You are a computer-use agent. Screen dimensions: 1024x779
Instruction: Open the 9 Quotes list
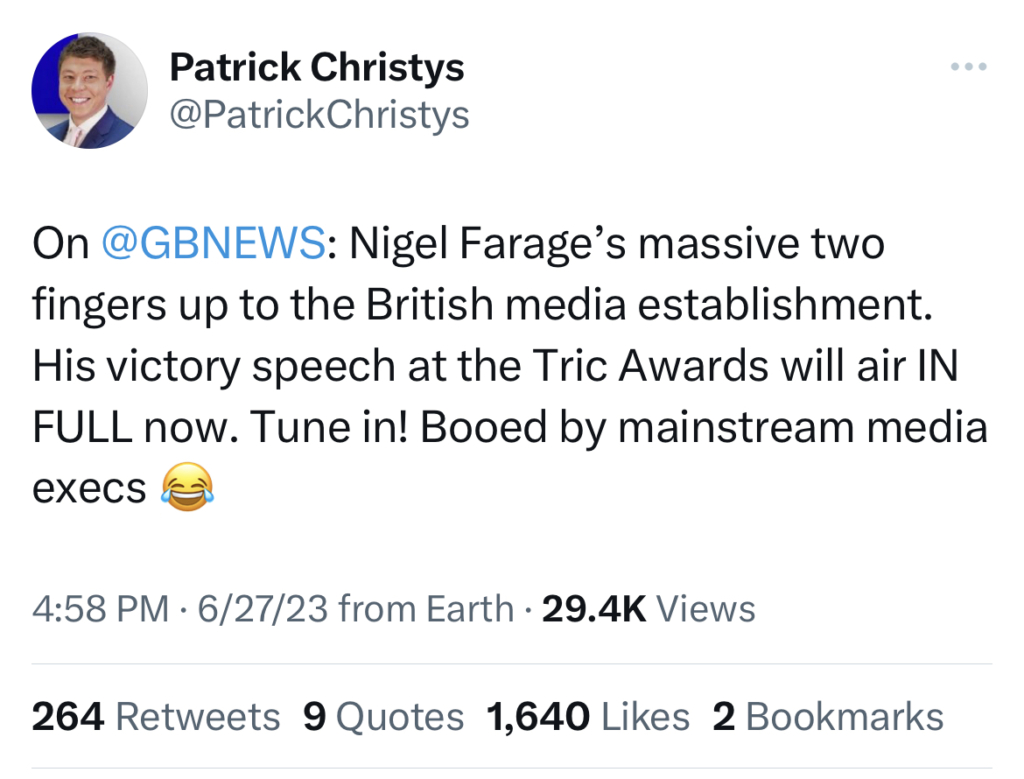pyautogui.click(x=383, y=716)
